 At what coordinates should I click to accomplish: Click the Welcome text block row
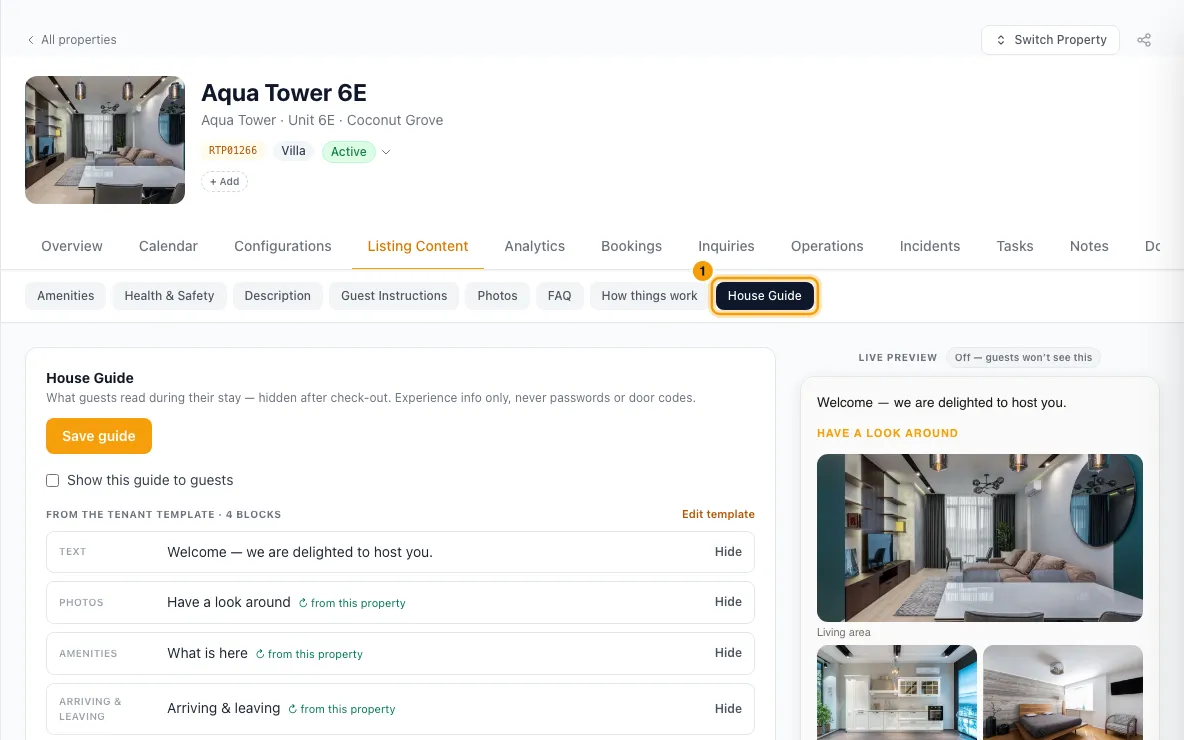coord(400,552)
